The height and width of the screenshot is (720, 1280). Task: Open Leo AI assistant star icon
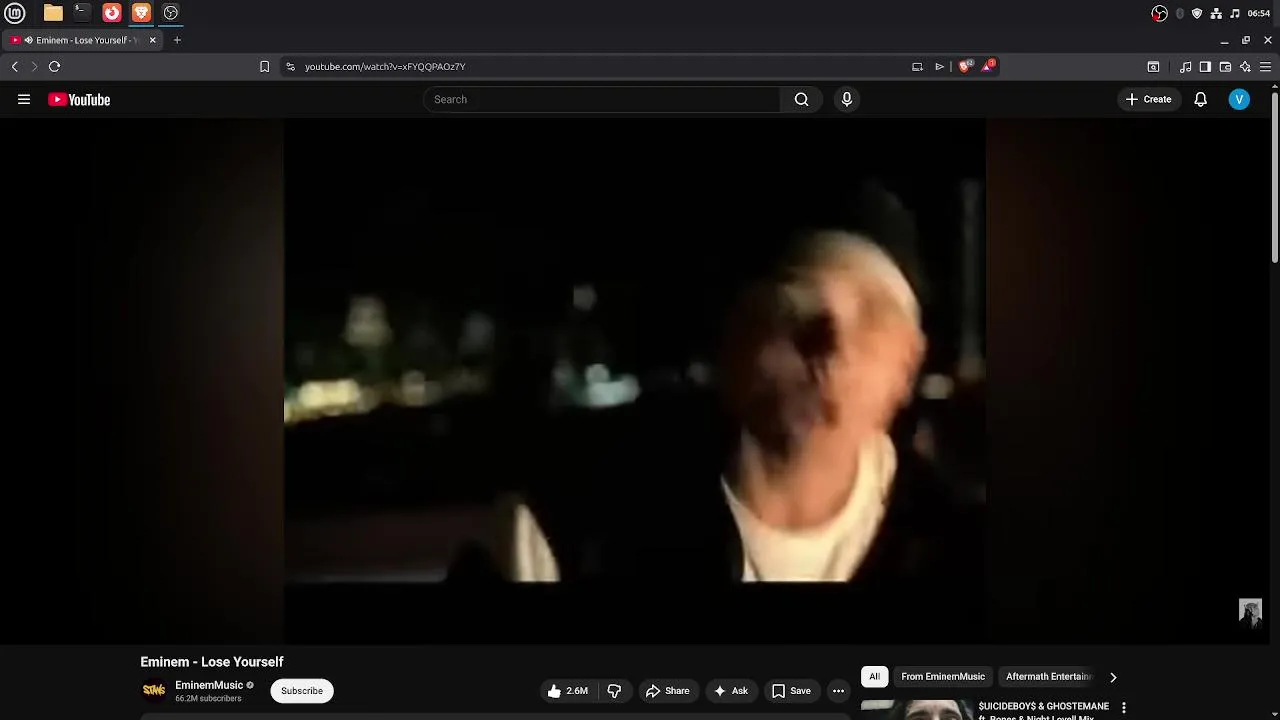pos(1245,67)
